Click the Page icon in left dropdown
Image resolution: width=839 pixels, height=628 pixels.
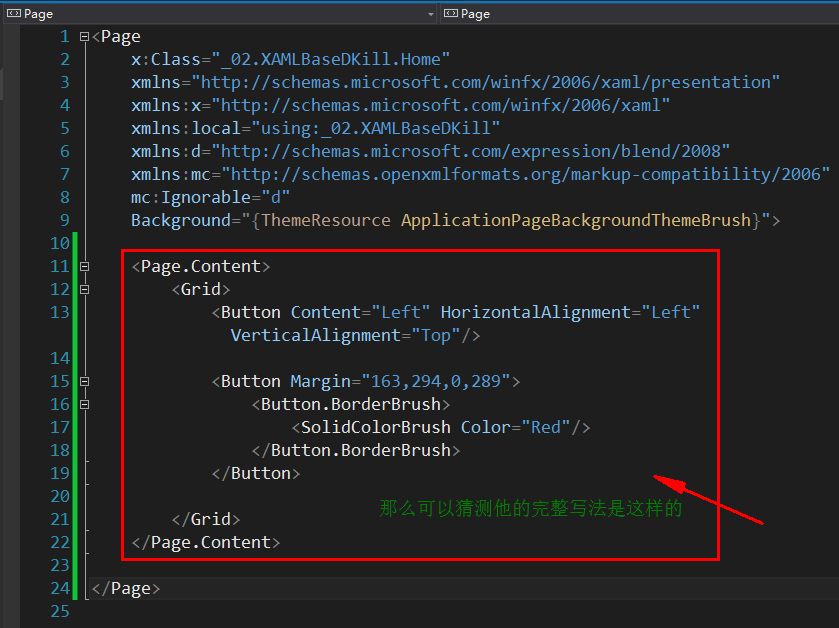[14, 13]
